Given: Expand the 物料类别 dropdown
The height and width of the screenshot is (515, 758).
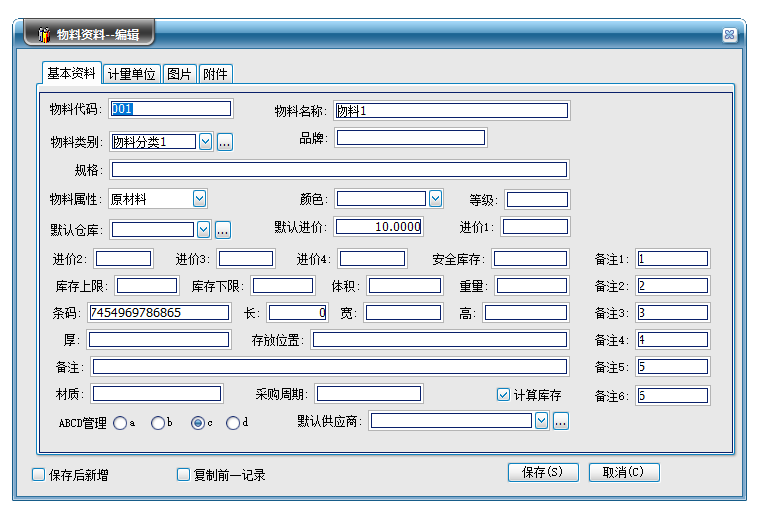Looking at the screenshot, I should 205,142.
